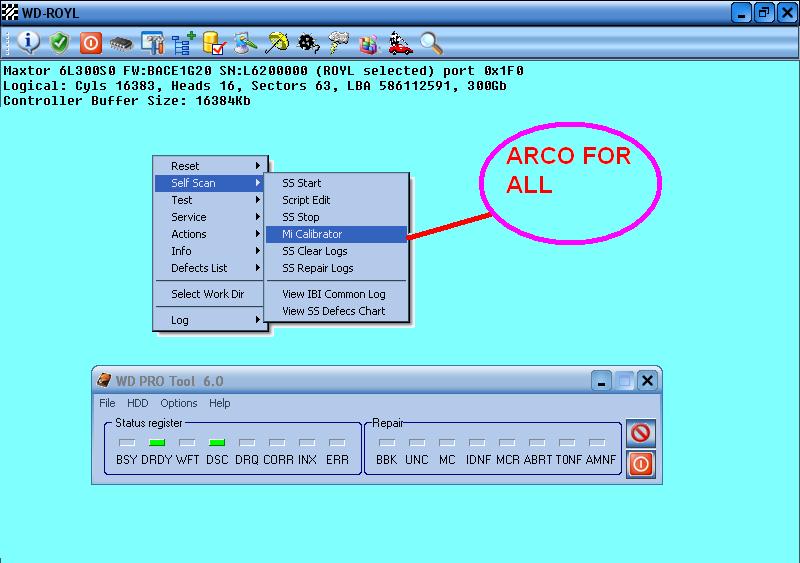Run Mi Calibrator from submenu

click(337, 234)
